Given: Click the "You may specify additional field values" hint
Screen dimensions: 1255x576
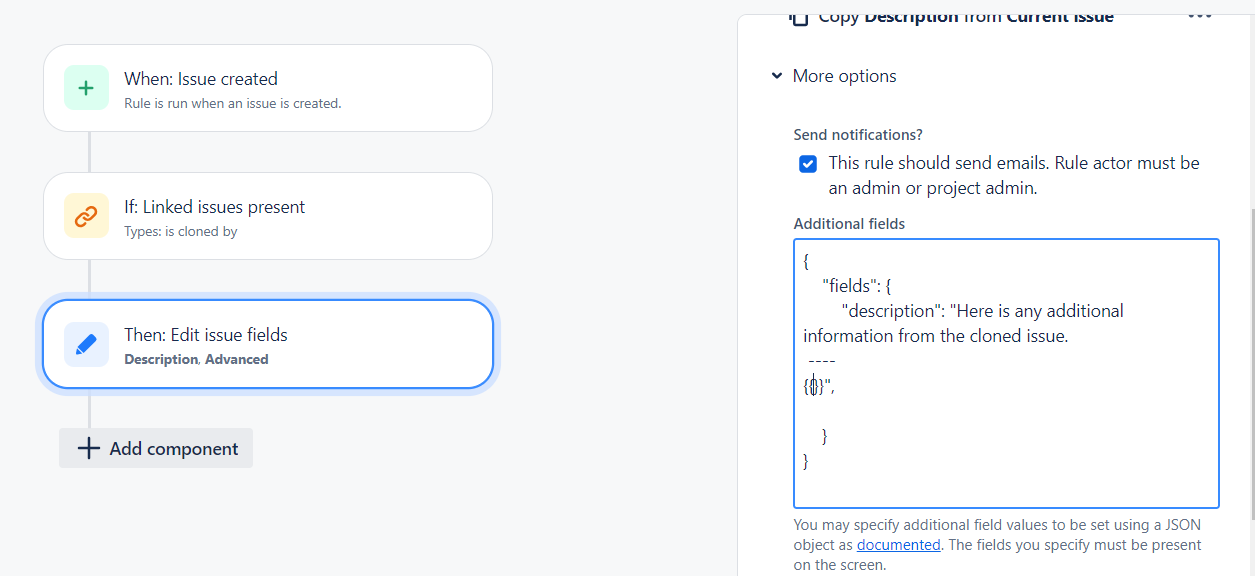Looking at the screenshot, I should pos(998,545).
